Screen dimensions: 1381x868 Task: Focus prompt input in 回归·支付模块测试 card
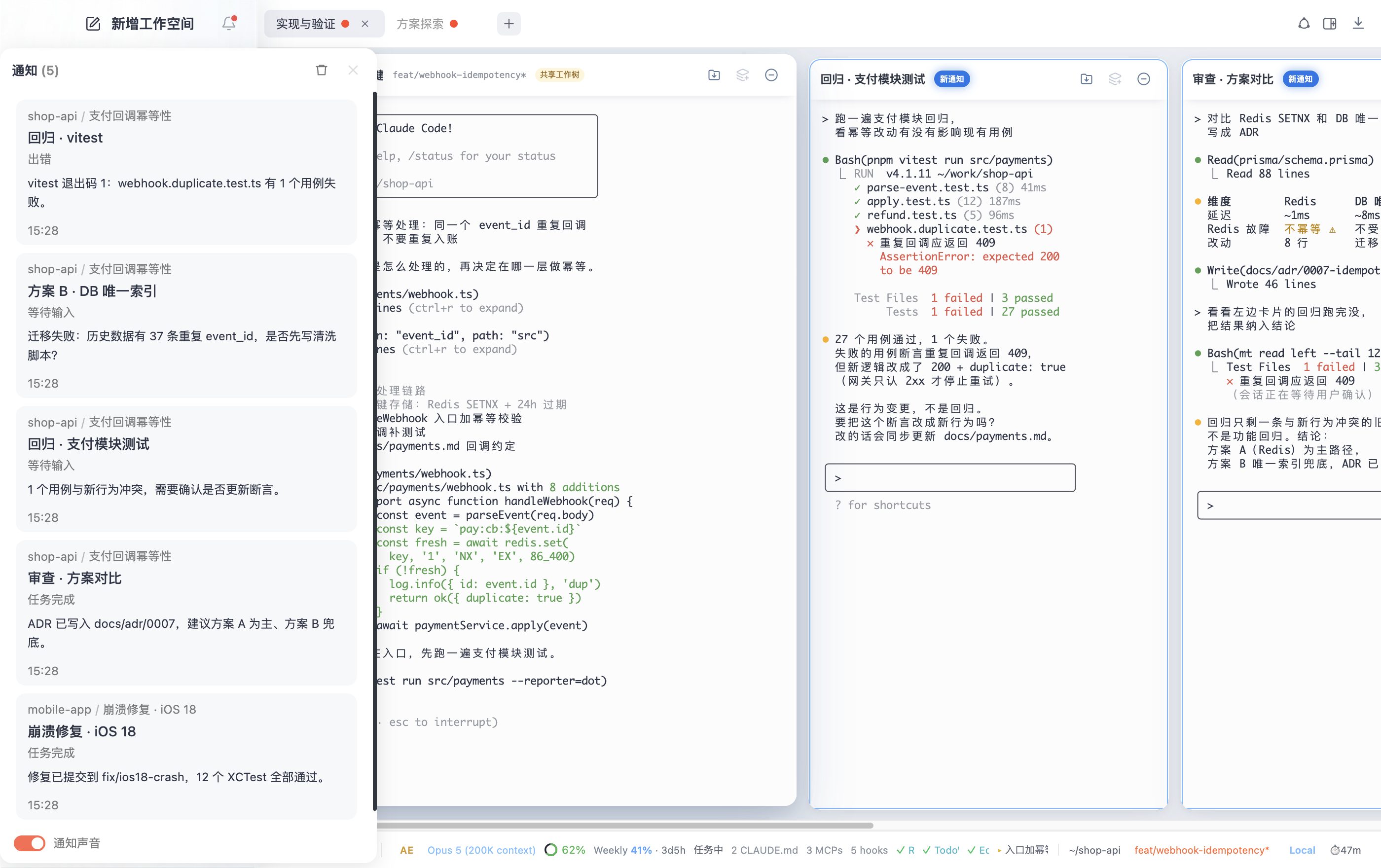click(950, 477)
